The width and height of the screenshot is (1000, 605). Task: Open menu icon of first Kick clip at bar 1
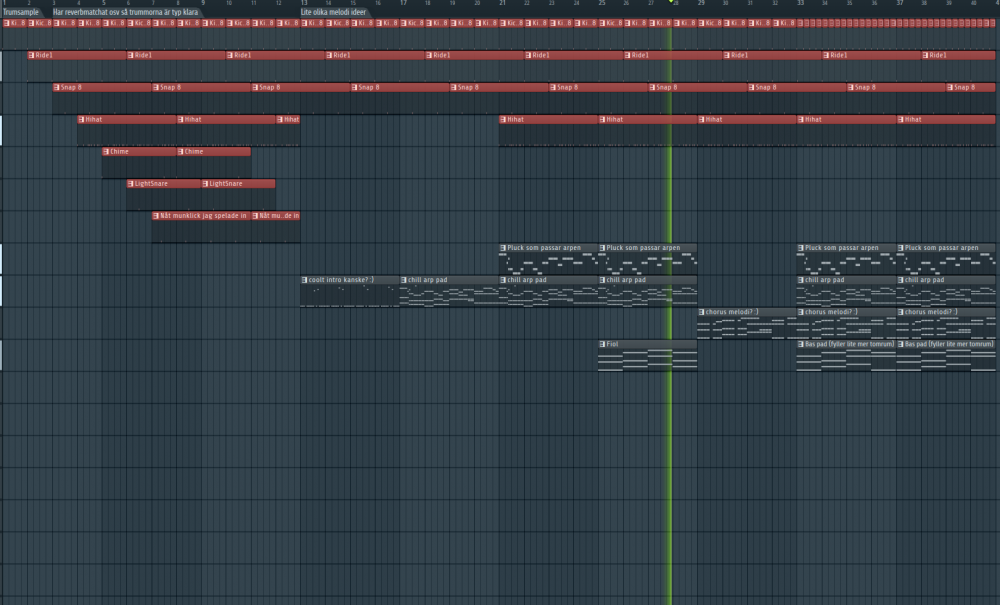pos(6,24)
